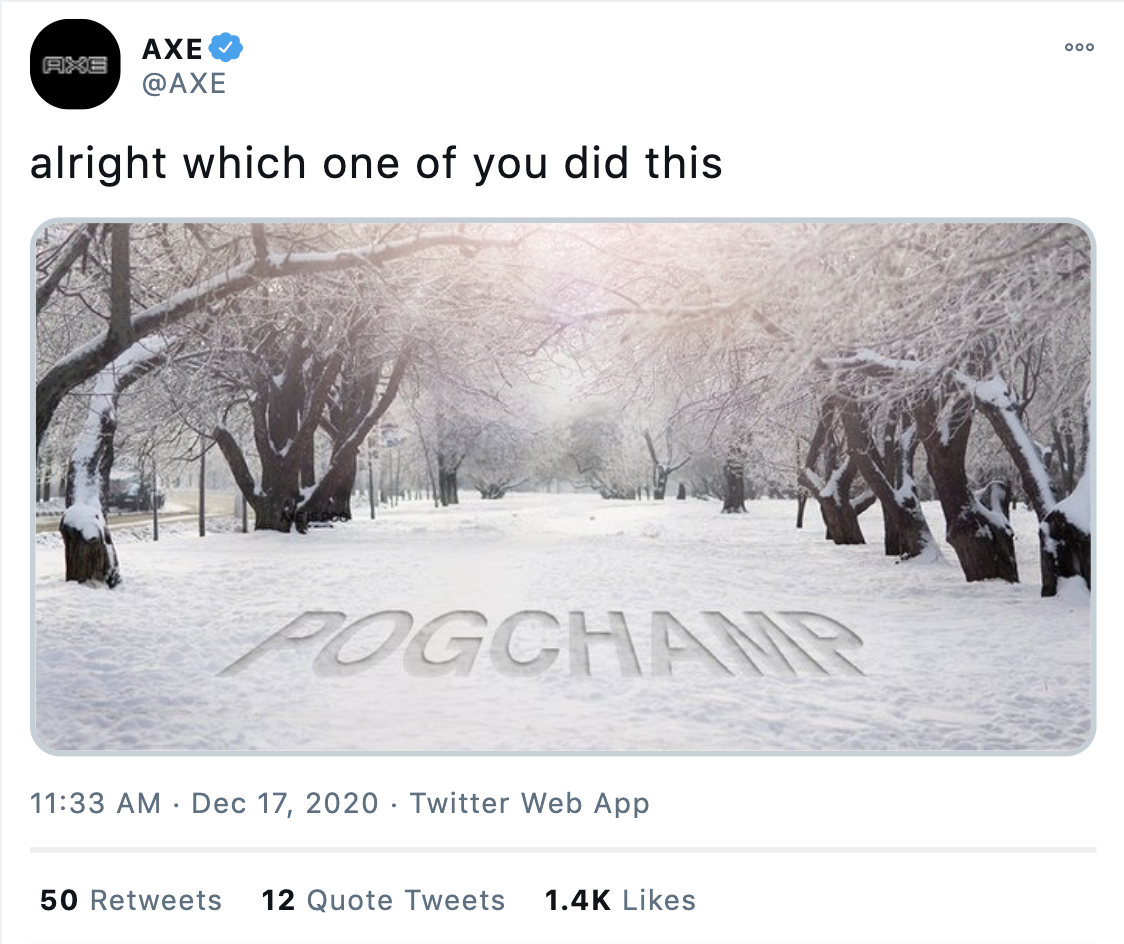This screenshot has width=1124, height=944.
Task: Open the snowy park image
Action: [x=563, y=400]
